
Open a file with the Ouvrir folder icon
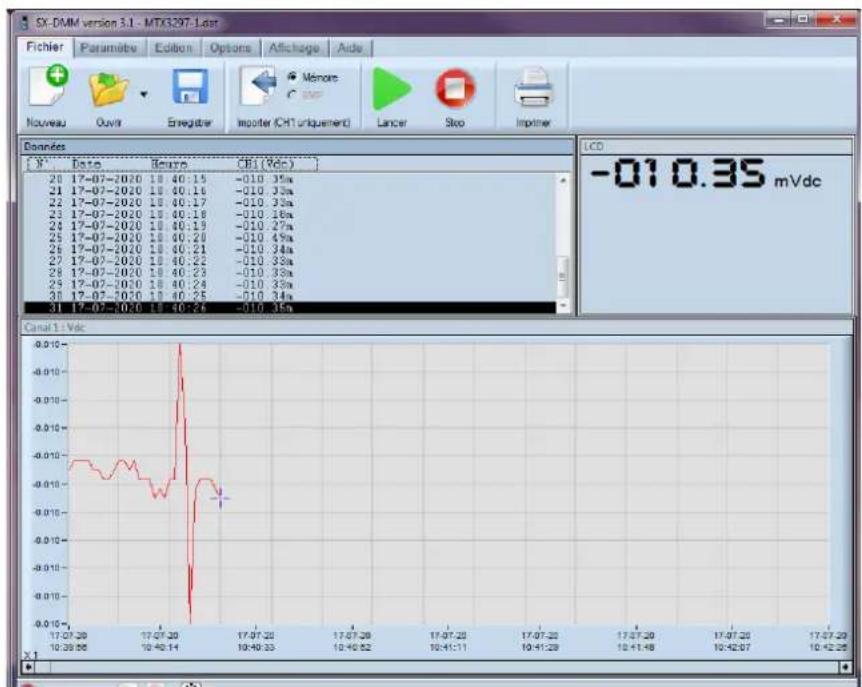(109, 88)
